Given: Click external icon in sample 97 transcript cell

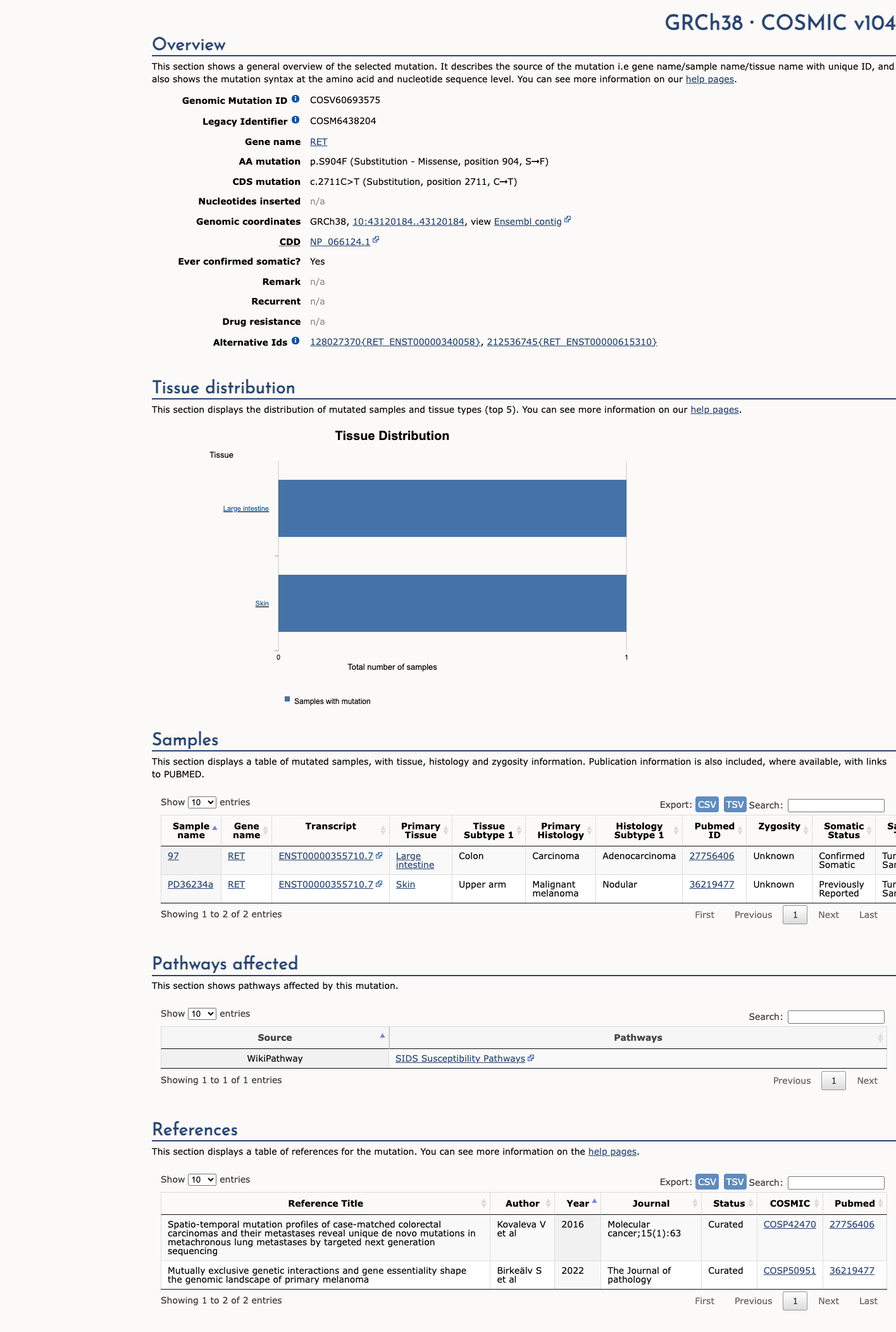Looking at the screenshot, I should (x=379, y=855).
